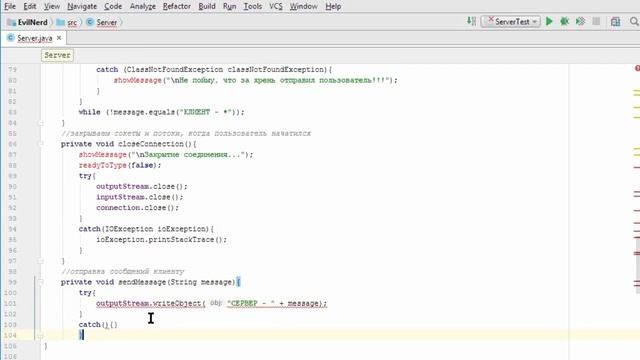Open the View menu

click(x=52, y=6)
